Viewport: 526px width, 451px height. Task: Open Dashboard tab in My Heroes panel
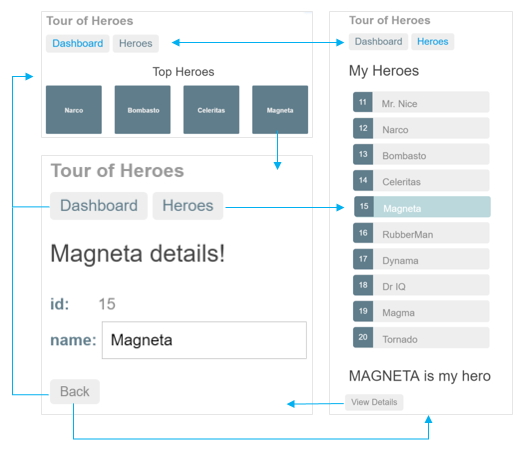pos(378,42)
